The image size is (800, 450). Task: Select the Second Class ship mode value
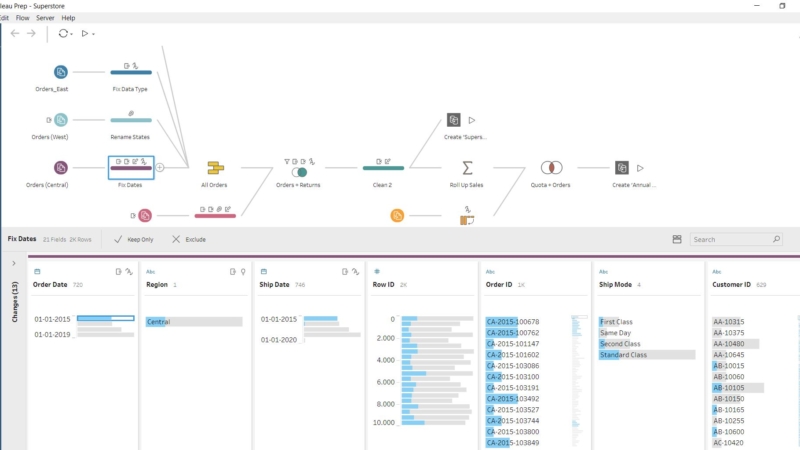(620, 344)
